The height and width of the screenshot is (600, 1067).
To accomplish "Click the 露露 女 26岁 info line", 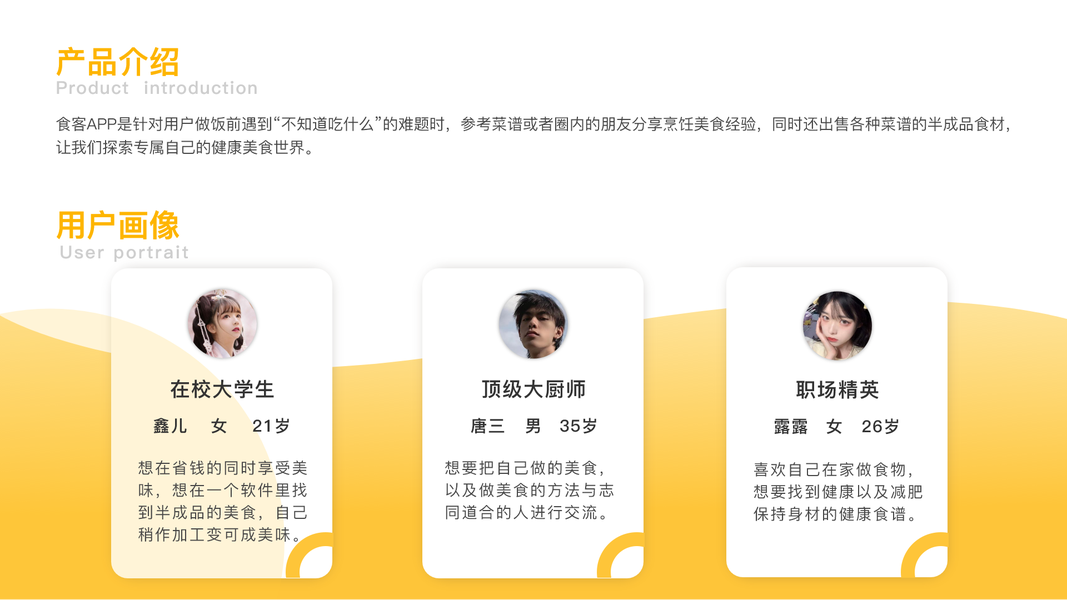I will pos(836,427).
